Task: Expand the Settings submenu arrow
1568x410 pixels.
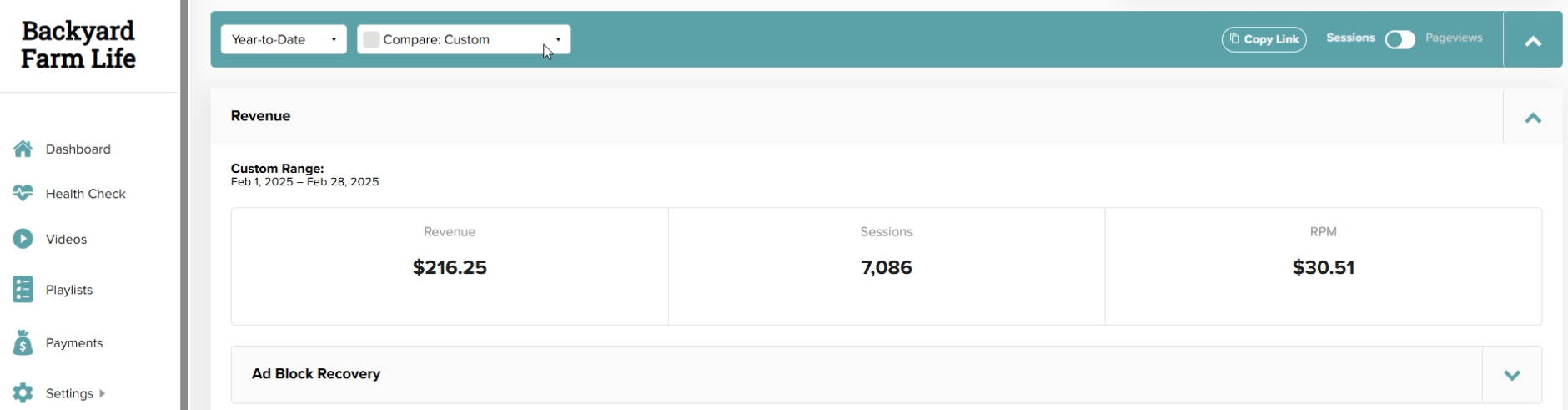Action: point(102,393)
